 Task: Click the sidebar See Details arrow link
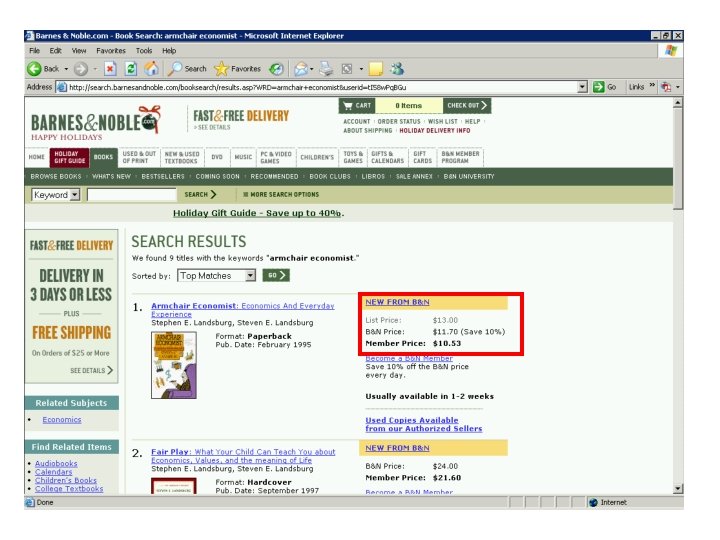[x=91, y=370]
